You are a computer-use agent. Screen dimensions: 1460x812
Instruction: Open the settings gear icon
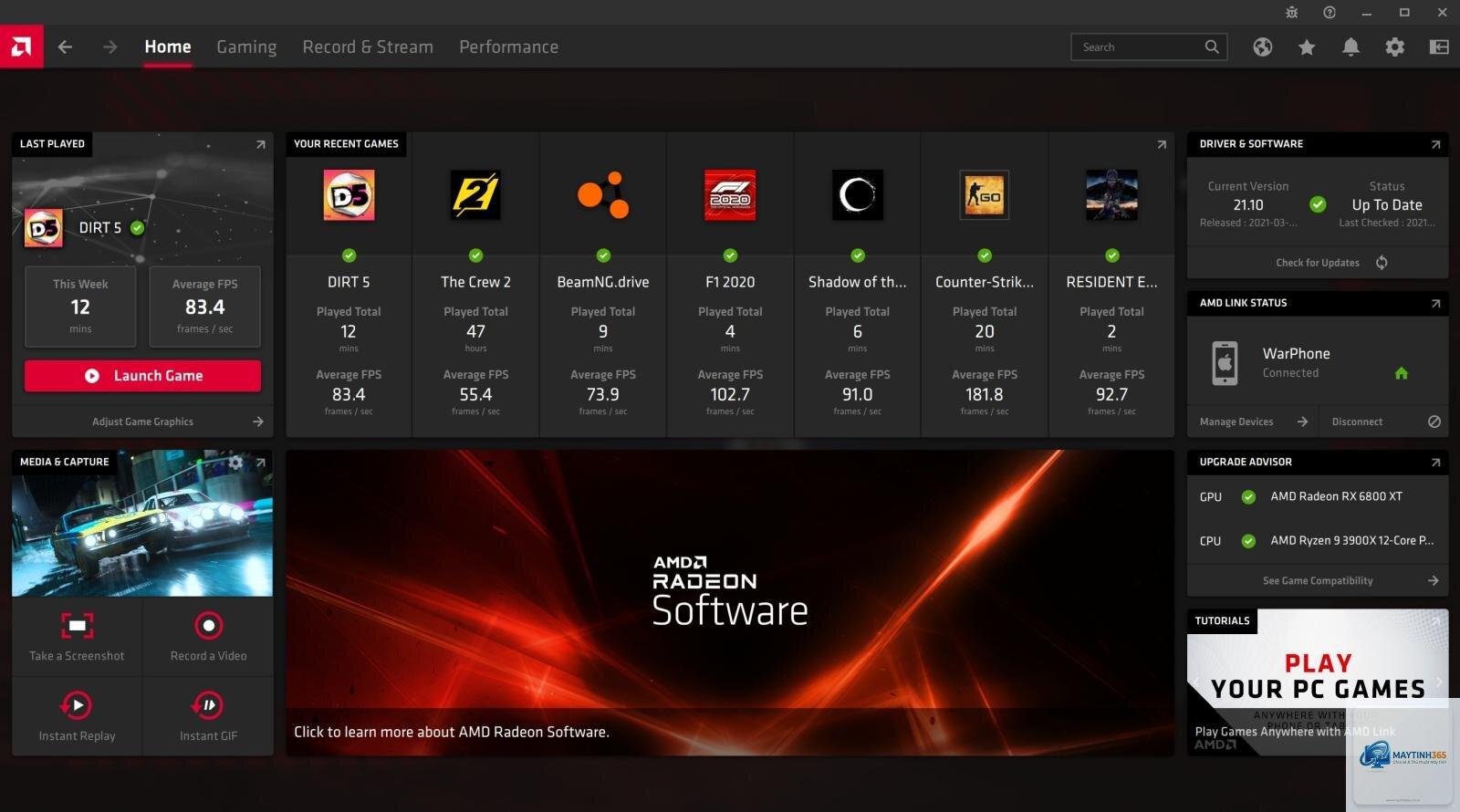[x=1395, y=47]
